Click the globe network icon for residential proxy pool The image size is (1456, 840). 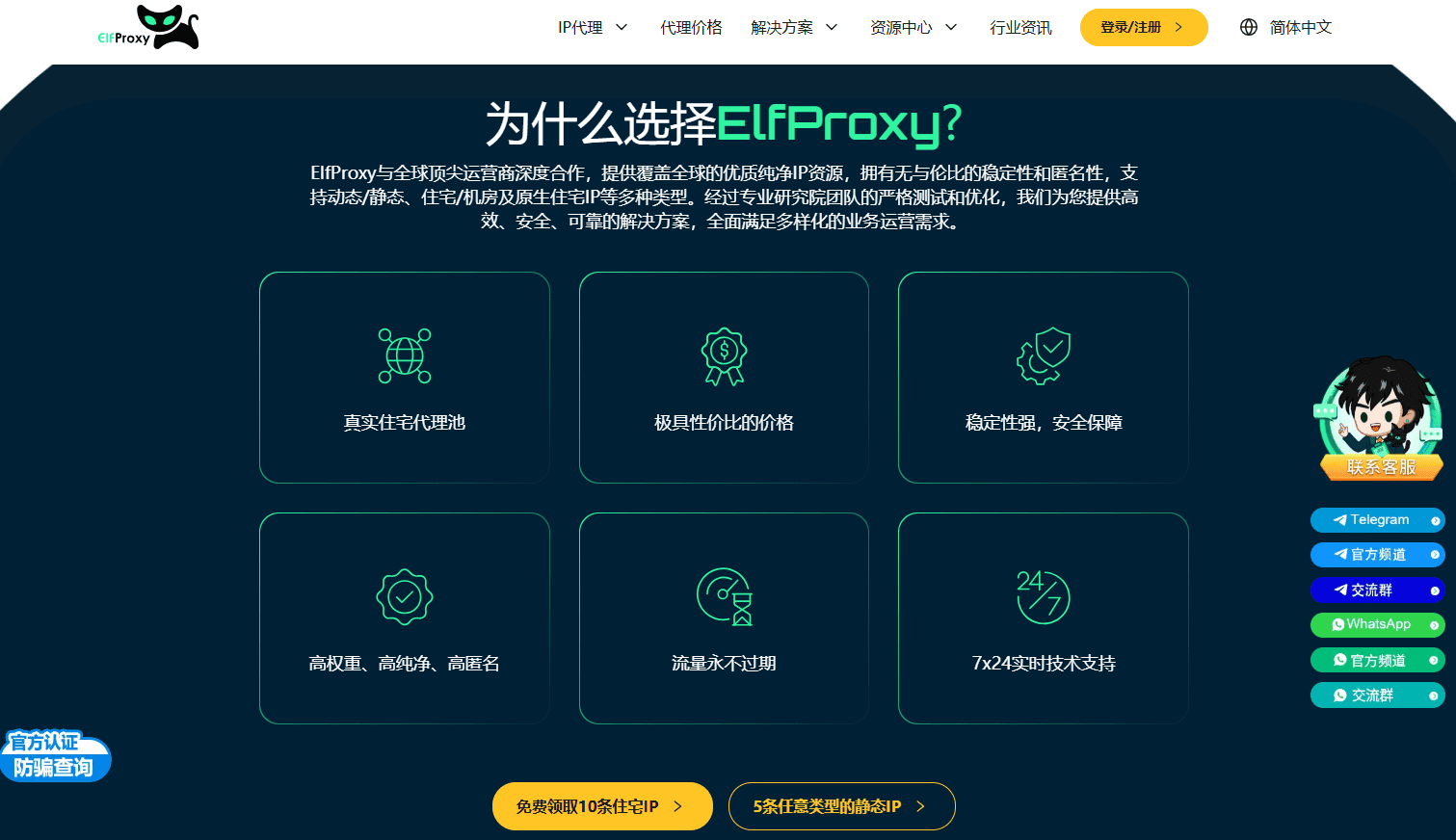[x=405, y=355]
